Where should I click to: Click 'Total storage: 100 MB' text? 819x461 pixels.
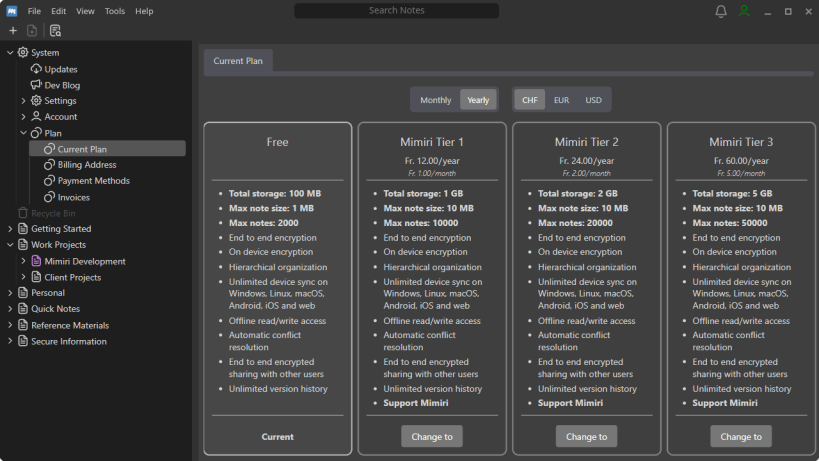pyautogui.click(x=275, y=194)
